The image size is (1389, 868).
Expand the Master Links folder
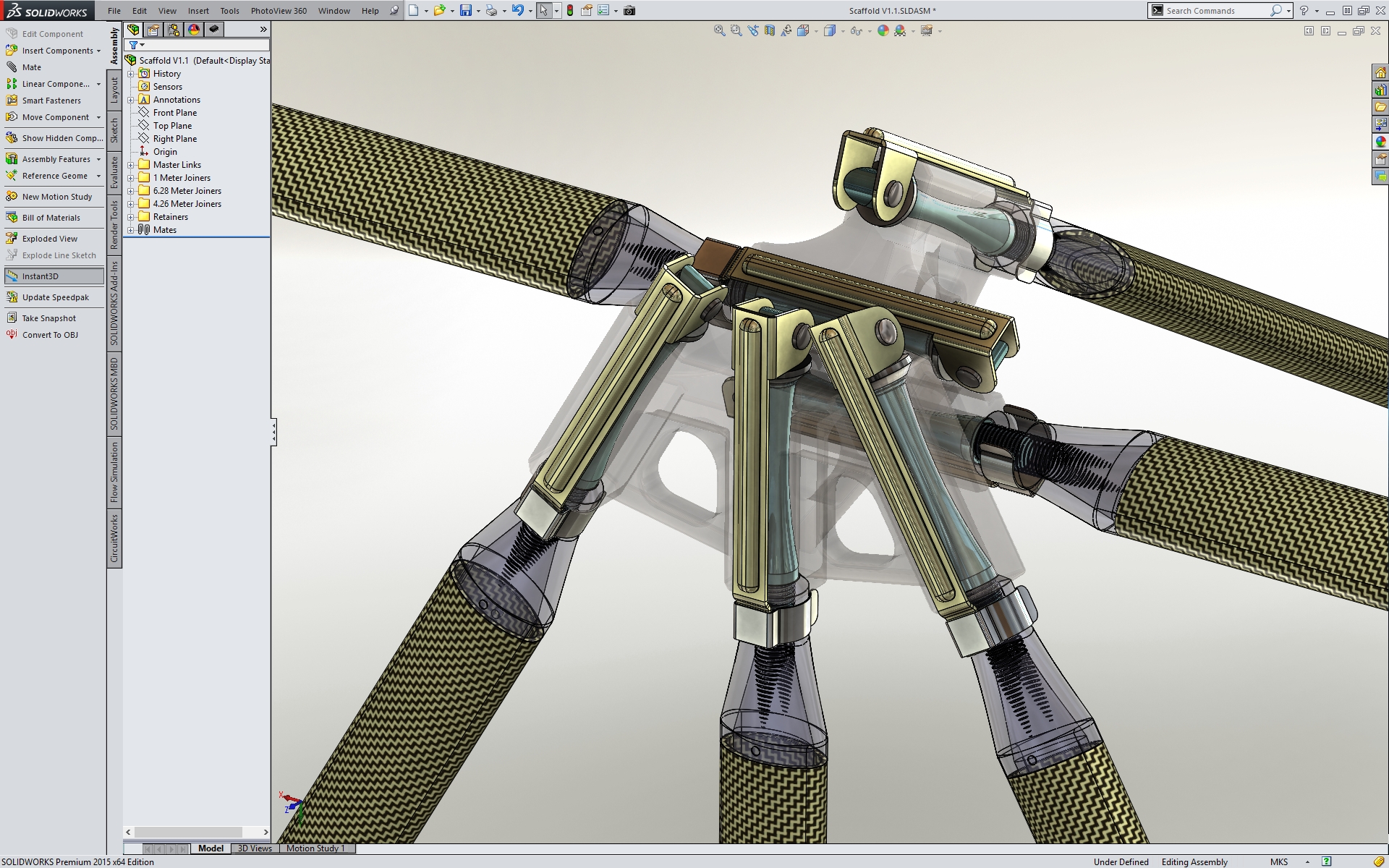point(131,165)
